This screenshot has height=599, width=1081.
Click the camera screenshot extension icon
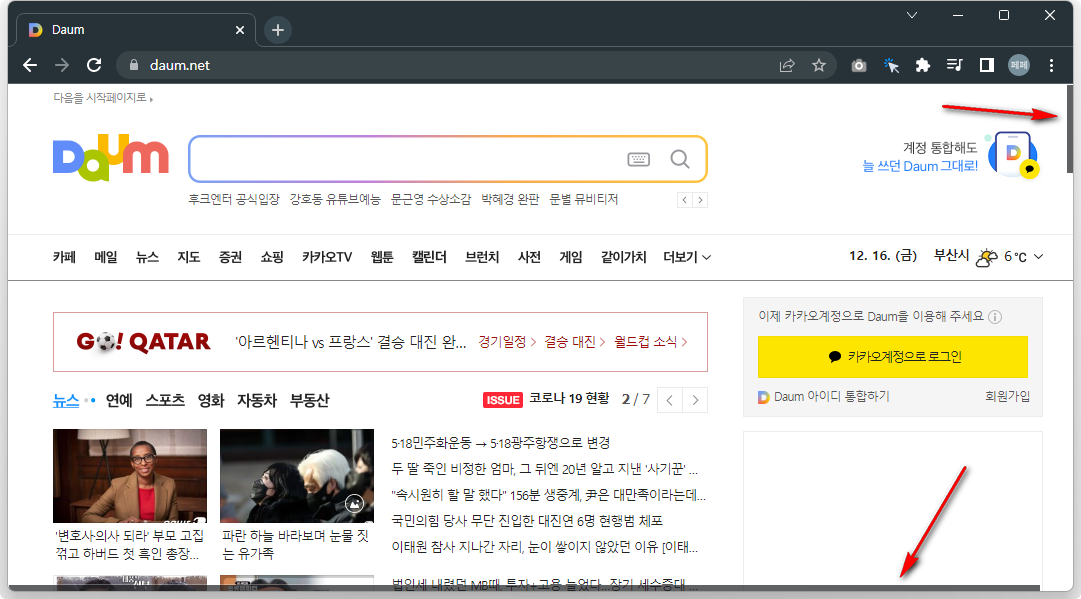858,65
